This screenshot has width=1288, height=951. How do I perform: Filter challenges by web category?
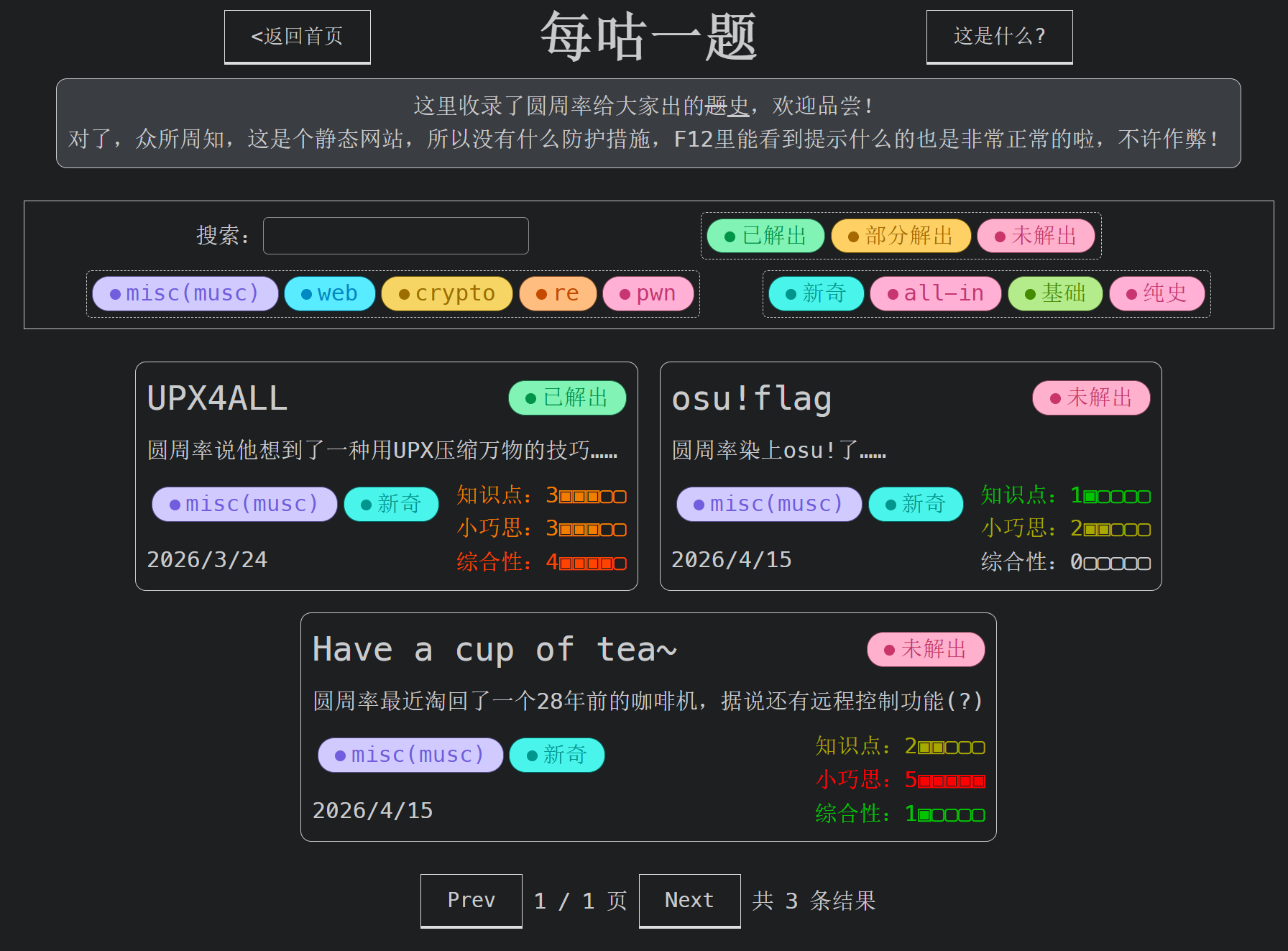click(x=329, y=294)
